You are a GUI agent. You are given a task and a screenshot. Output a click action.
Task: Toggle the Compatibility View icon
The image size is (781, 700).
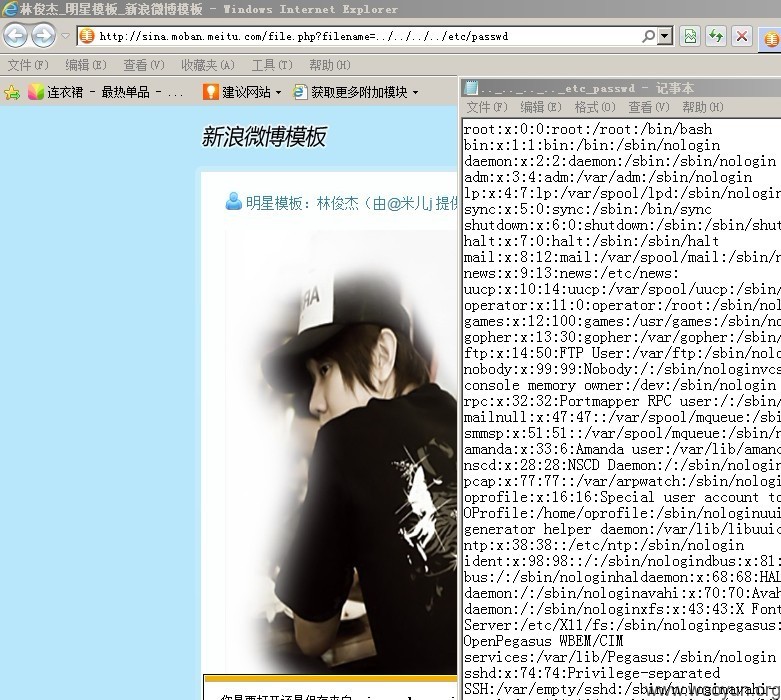coord(690,36)
